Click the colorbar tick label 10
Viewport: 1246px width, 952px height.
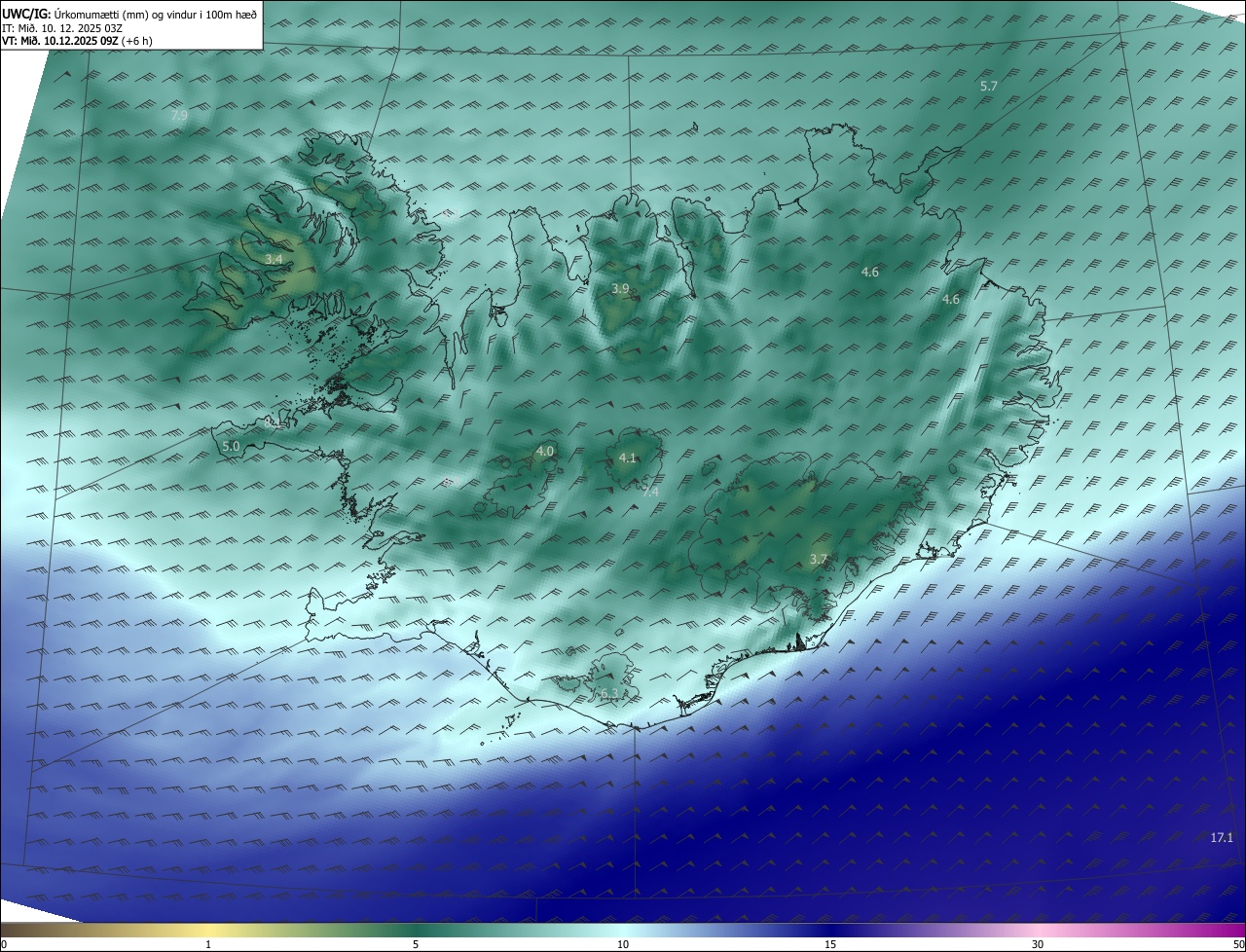pyautogui.click(x=623, y=944)
